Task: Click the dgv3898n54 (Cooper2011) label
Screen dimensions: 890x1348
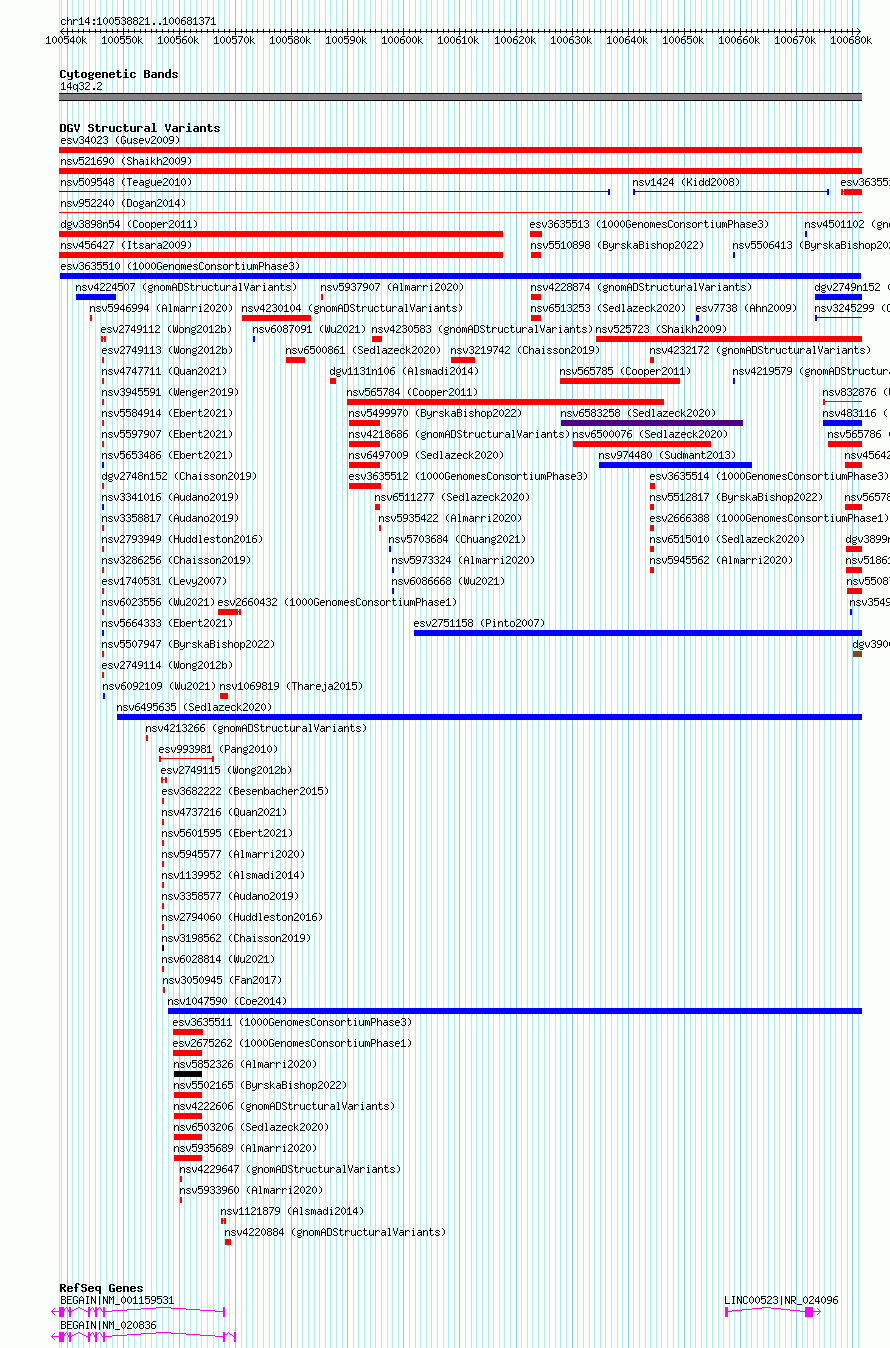Action: coord(128,224)
